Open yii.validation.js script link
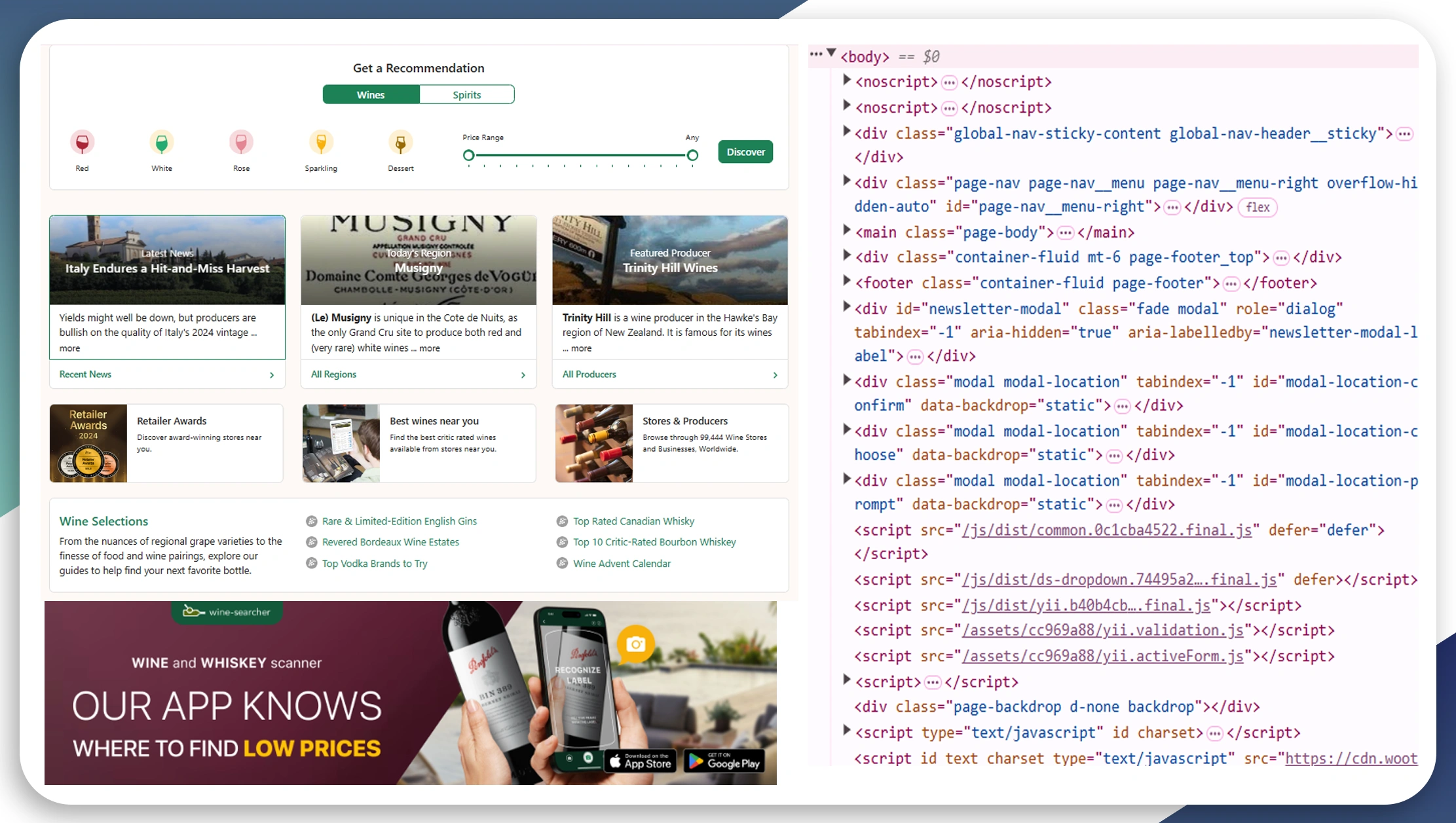The width and height of the screenshot is (1456, 823). point(1102,631)
